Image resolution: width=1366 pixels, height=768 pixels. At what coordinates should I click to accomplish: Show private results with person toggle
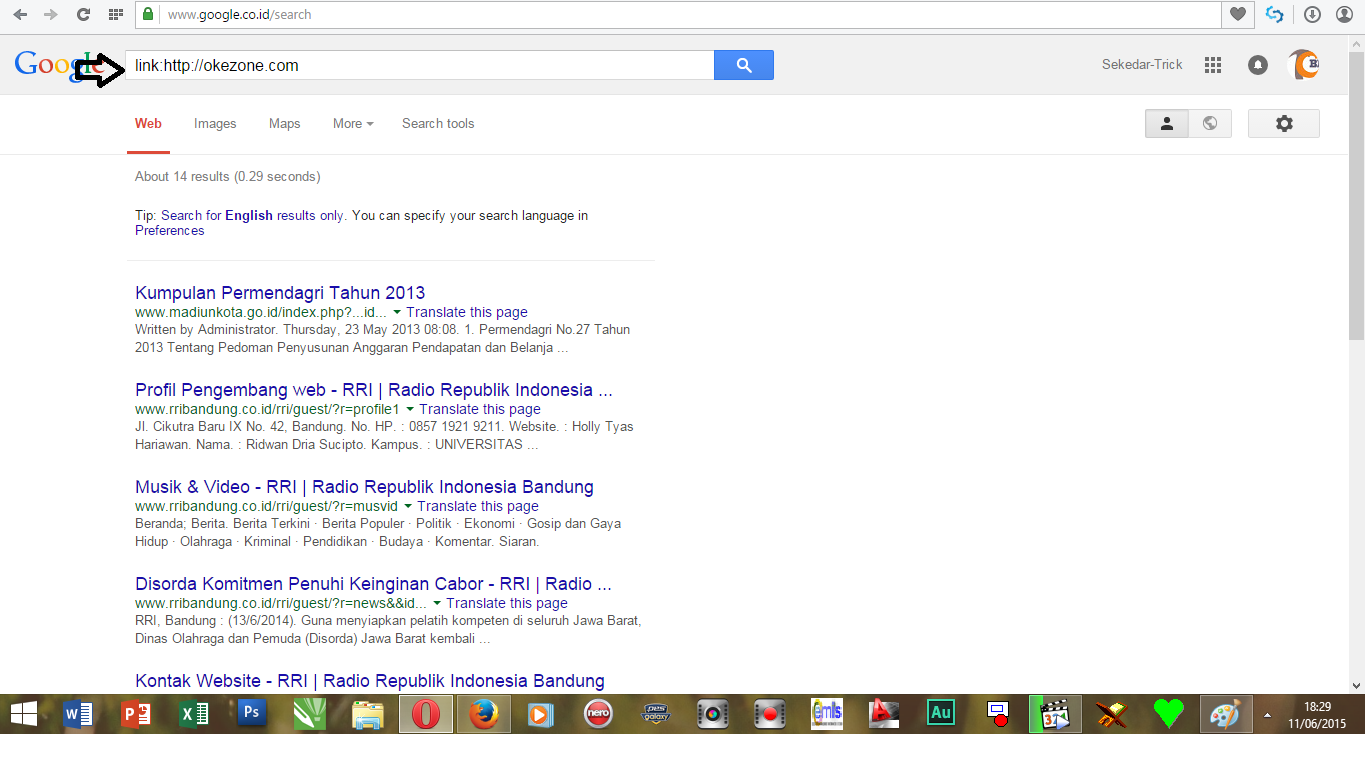coord(1166,123)
